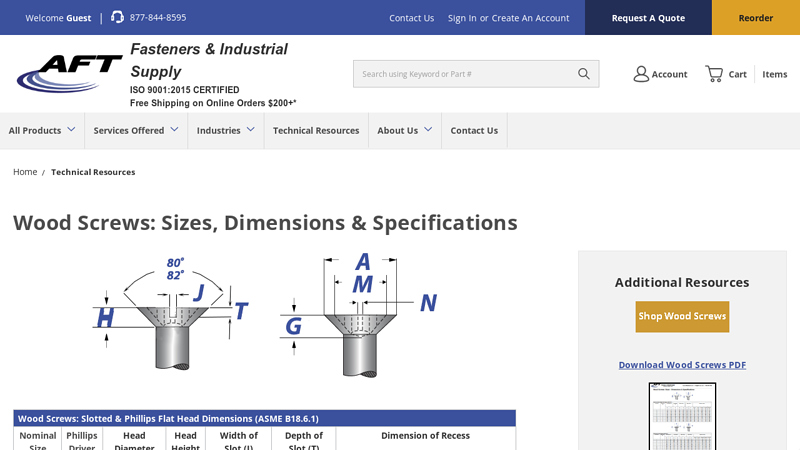Call phone number 877-844-8595

[158, 17]
